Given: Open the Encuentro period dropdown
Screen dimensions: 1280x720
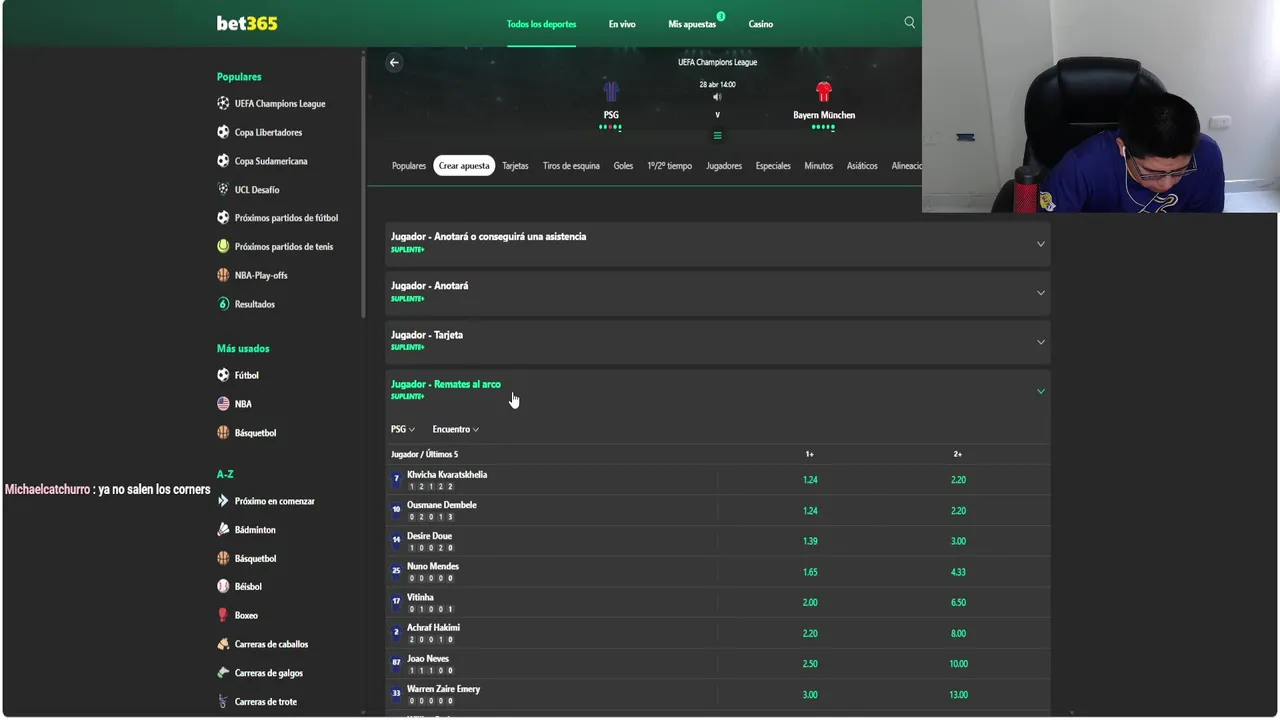Looking at the screenshot, I should click(455, 429).
